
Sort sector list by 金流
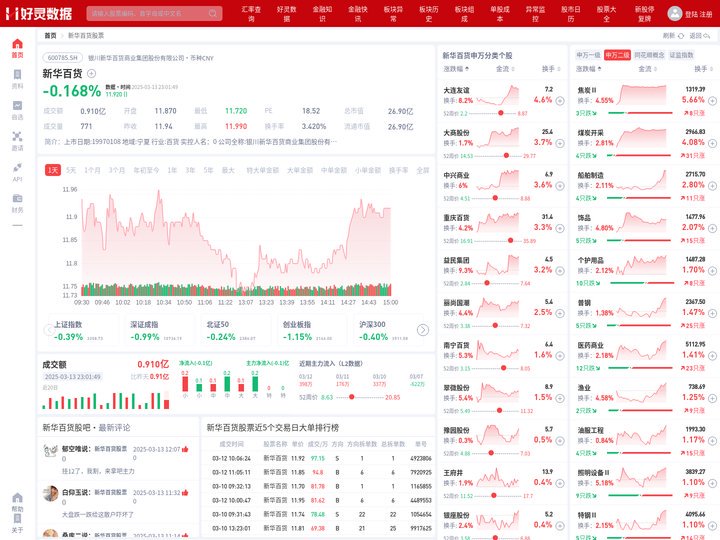click(647, 69)
